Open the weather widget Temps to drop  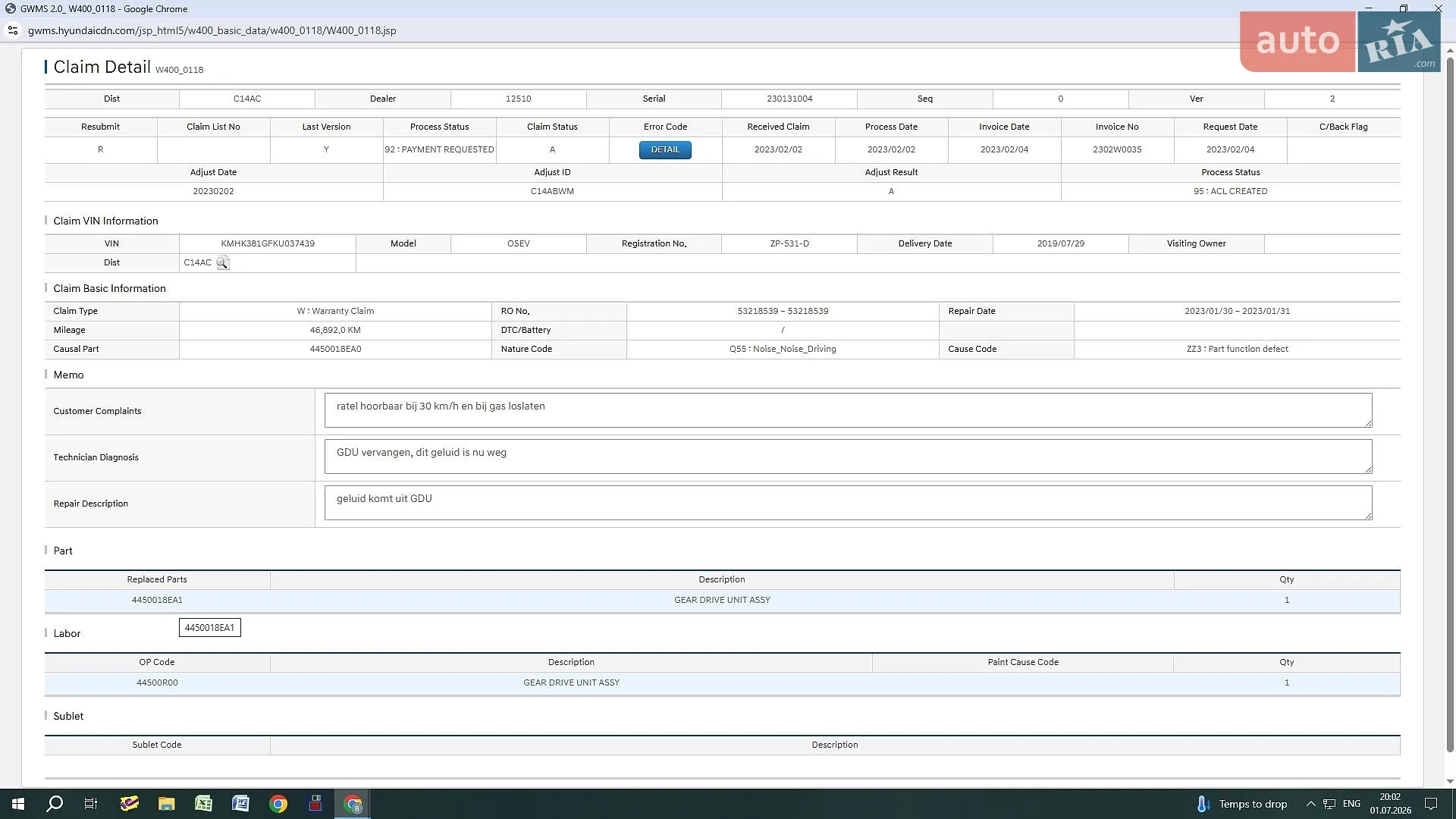pos(1241,804)
